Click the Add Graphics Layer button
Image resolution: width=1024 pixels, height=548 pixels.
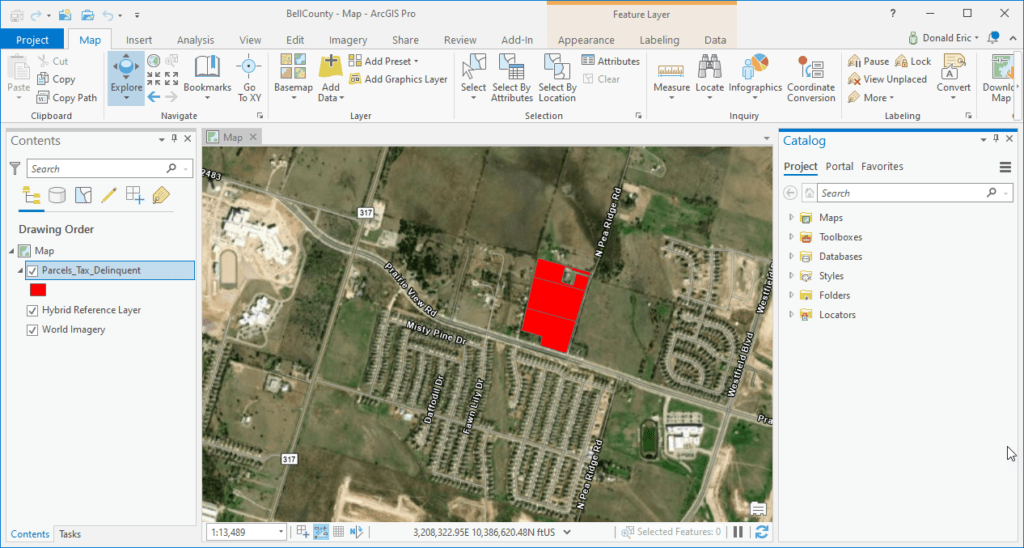[398, 79]
